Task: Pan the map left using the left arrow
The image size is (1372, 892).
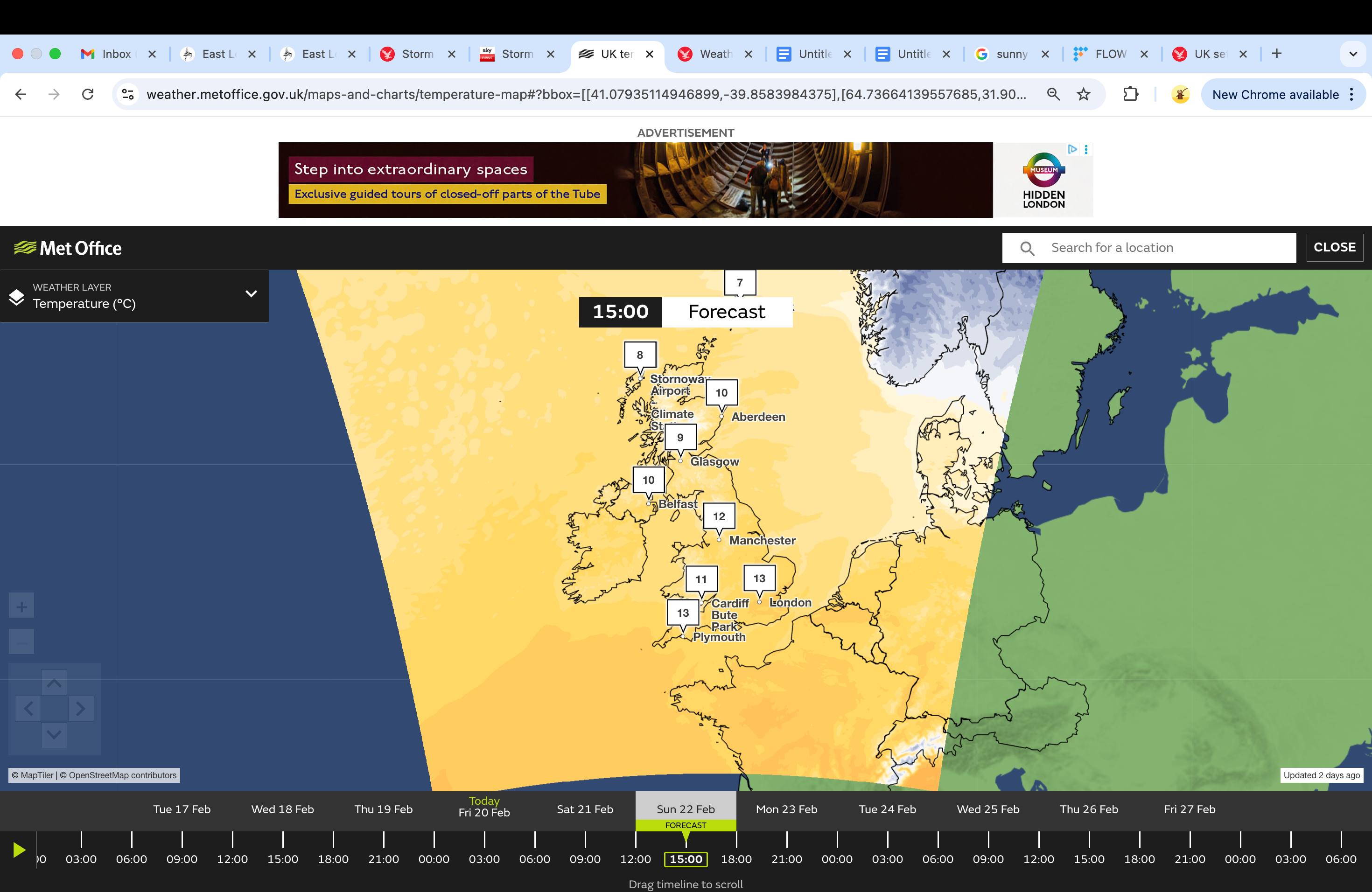Action: tap(28, 709)
